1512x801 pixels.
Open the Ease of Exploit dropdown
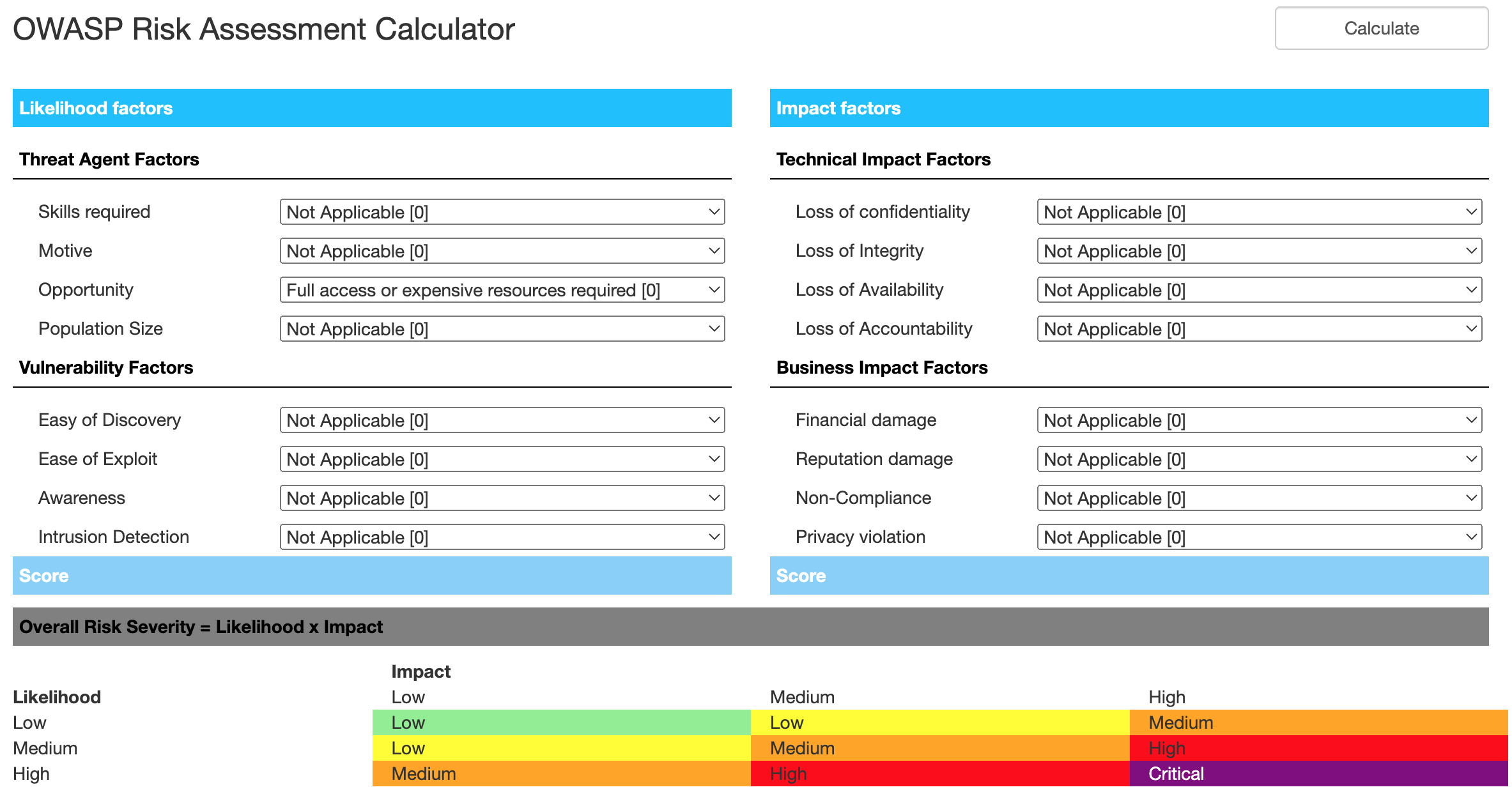502,459
